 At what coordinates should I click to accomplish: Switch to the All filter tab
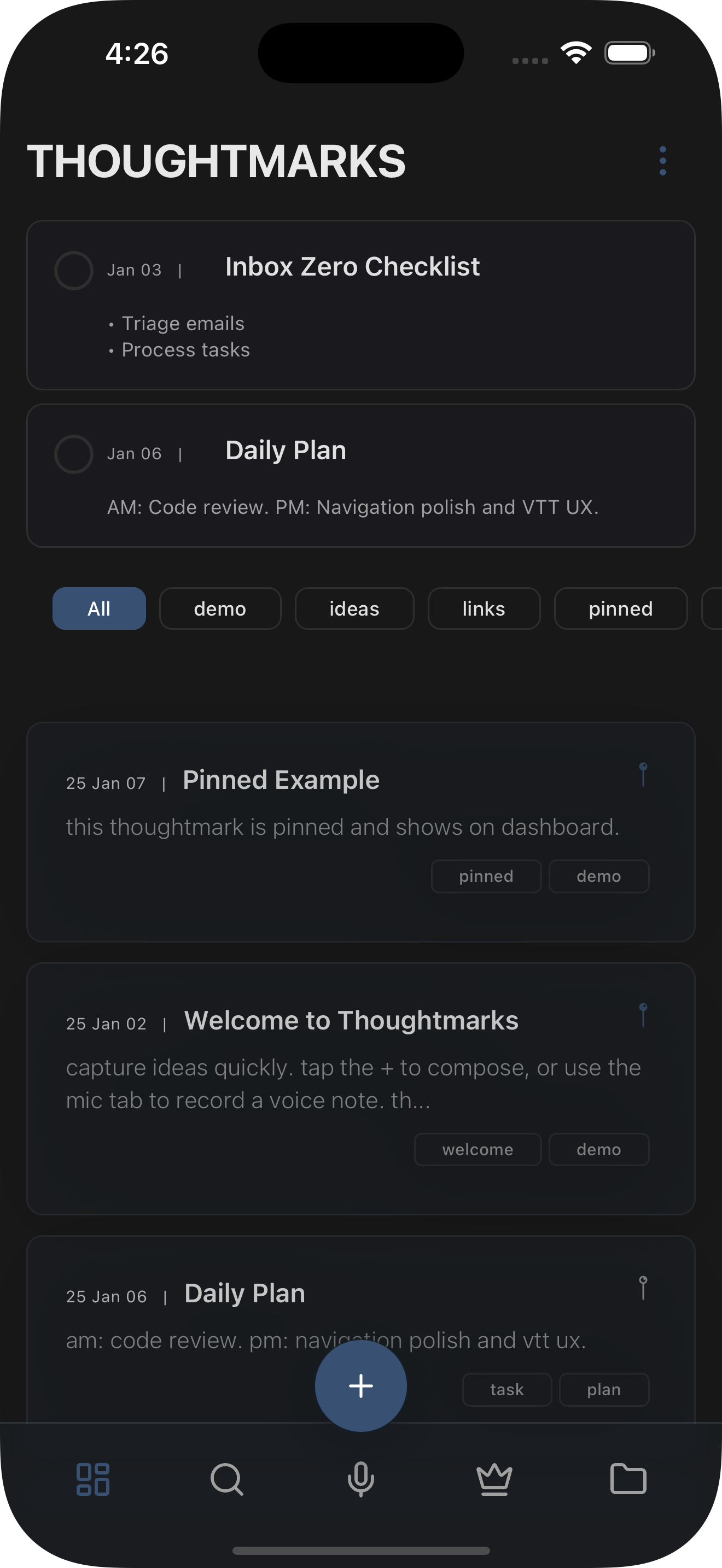(x=98, y=608)
